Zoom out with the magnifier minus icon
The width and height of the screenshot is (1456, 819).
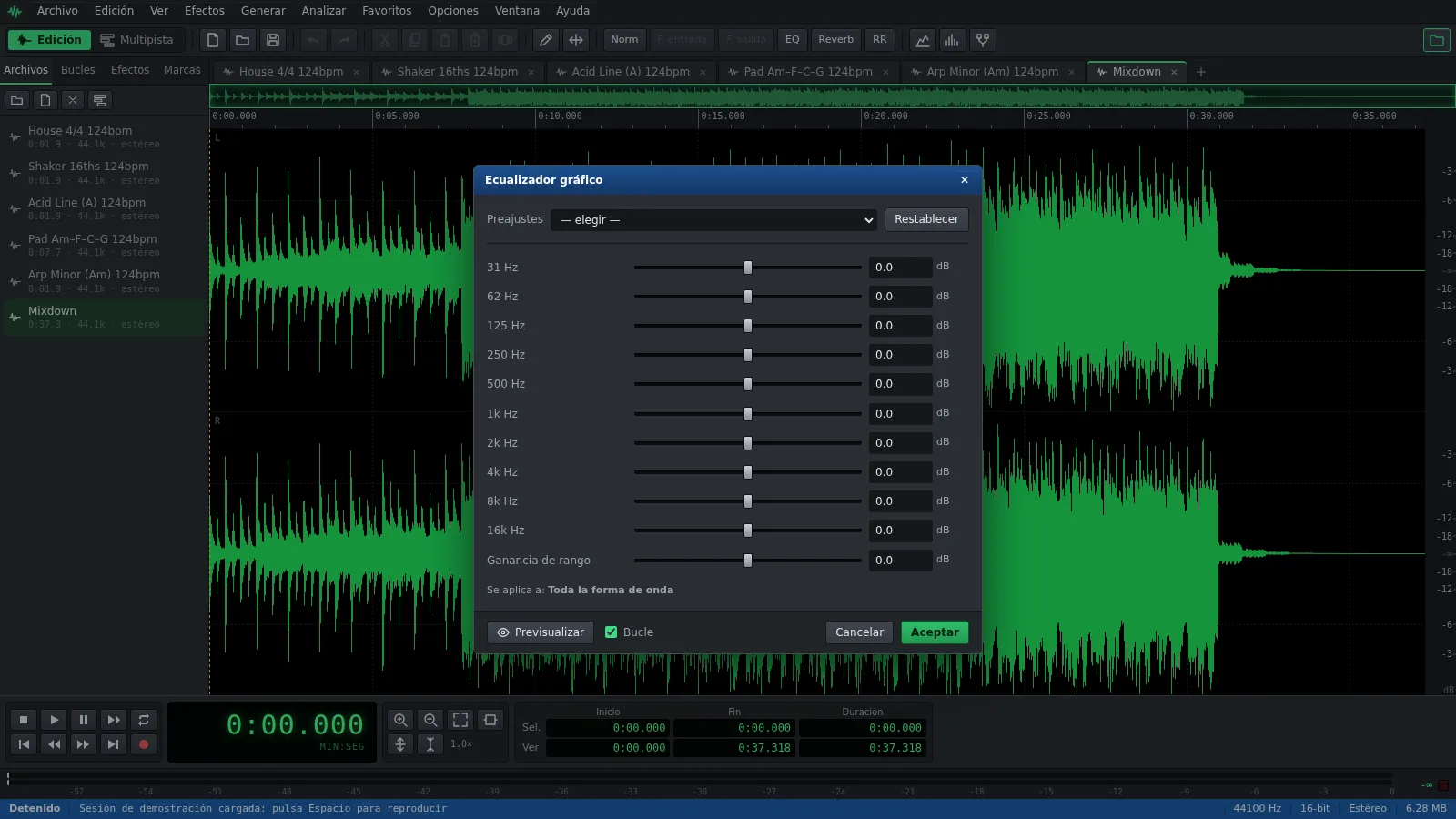430,720
